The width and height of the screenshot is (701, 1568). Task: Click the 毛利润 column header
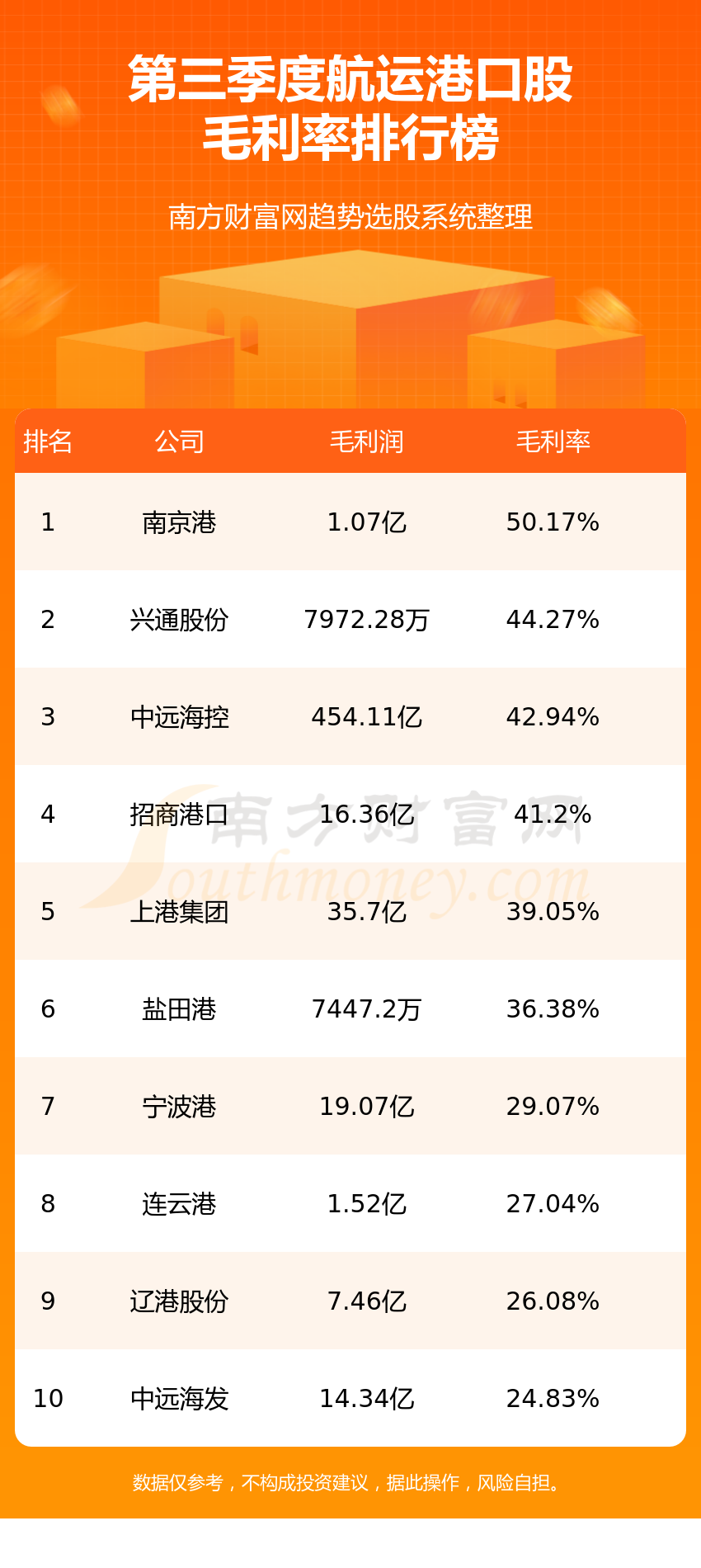(x=366, y=442)
